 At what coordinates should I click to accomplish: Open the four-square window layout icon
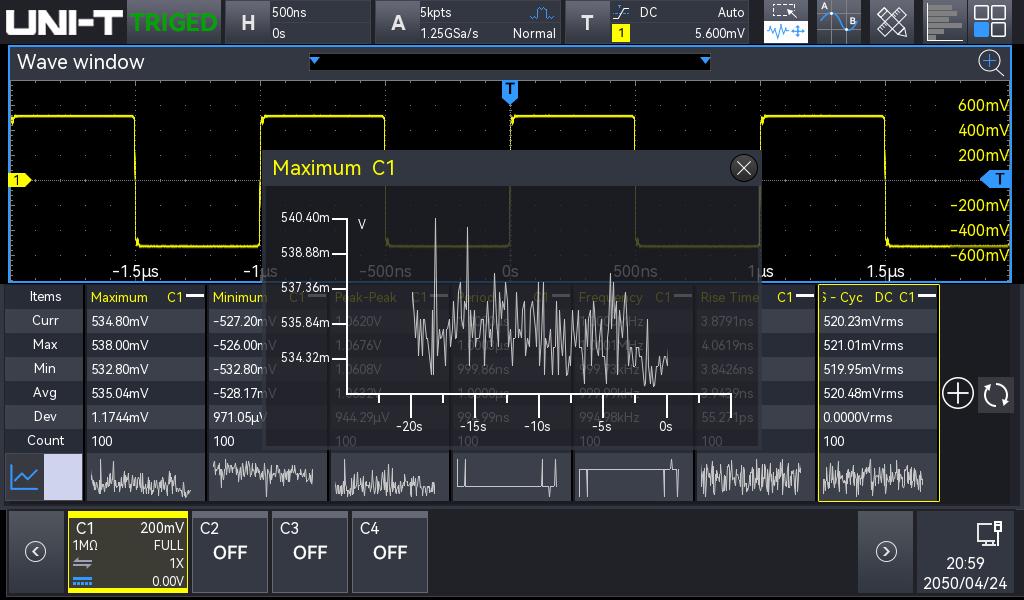(x=990, y=22)
